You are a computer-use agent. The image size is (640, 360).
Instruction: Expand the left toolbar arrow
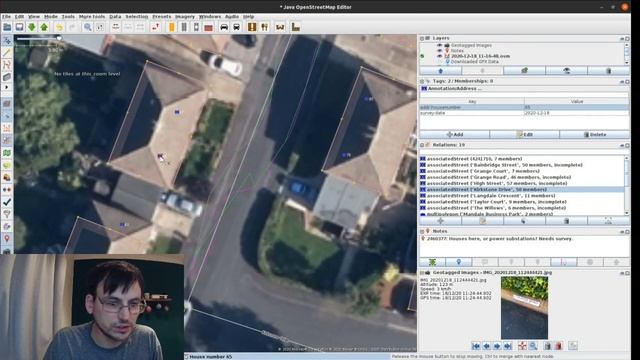pos(7,87)
